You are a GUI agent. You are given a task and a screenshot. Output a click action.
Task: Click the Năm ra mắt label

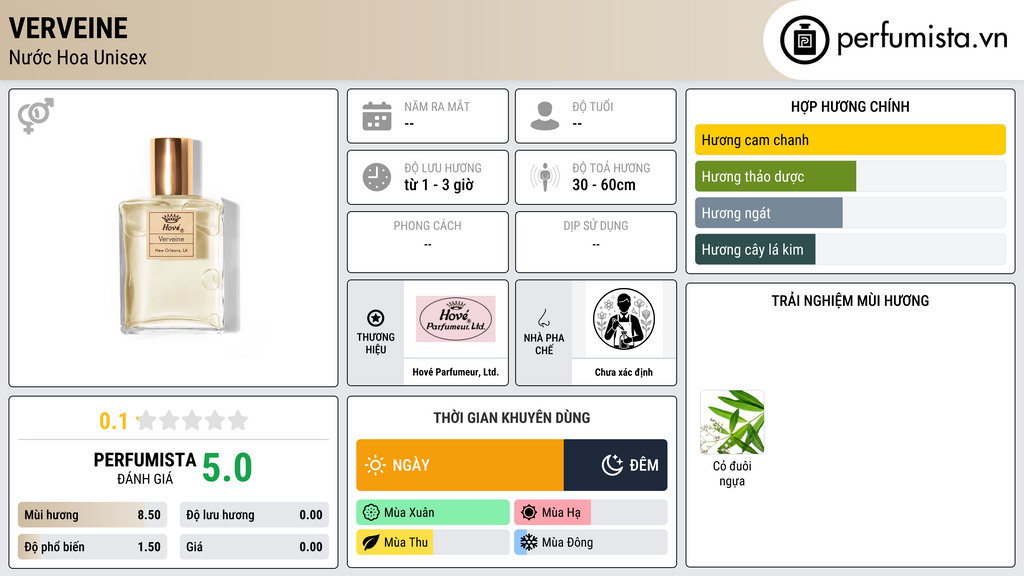(437, 106)
